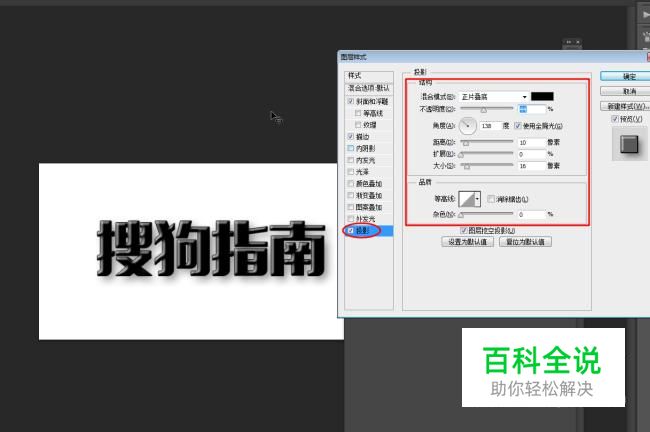The image size is (650, 432).
Task: Enable the 图案叠加 (Pattern Overlay) checkbox
Action: point(351,207)
